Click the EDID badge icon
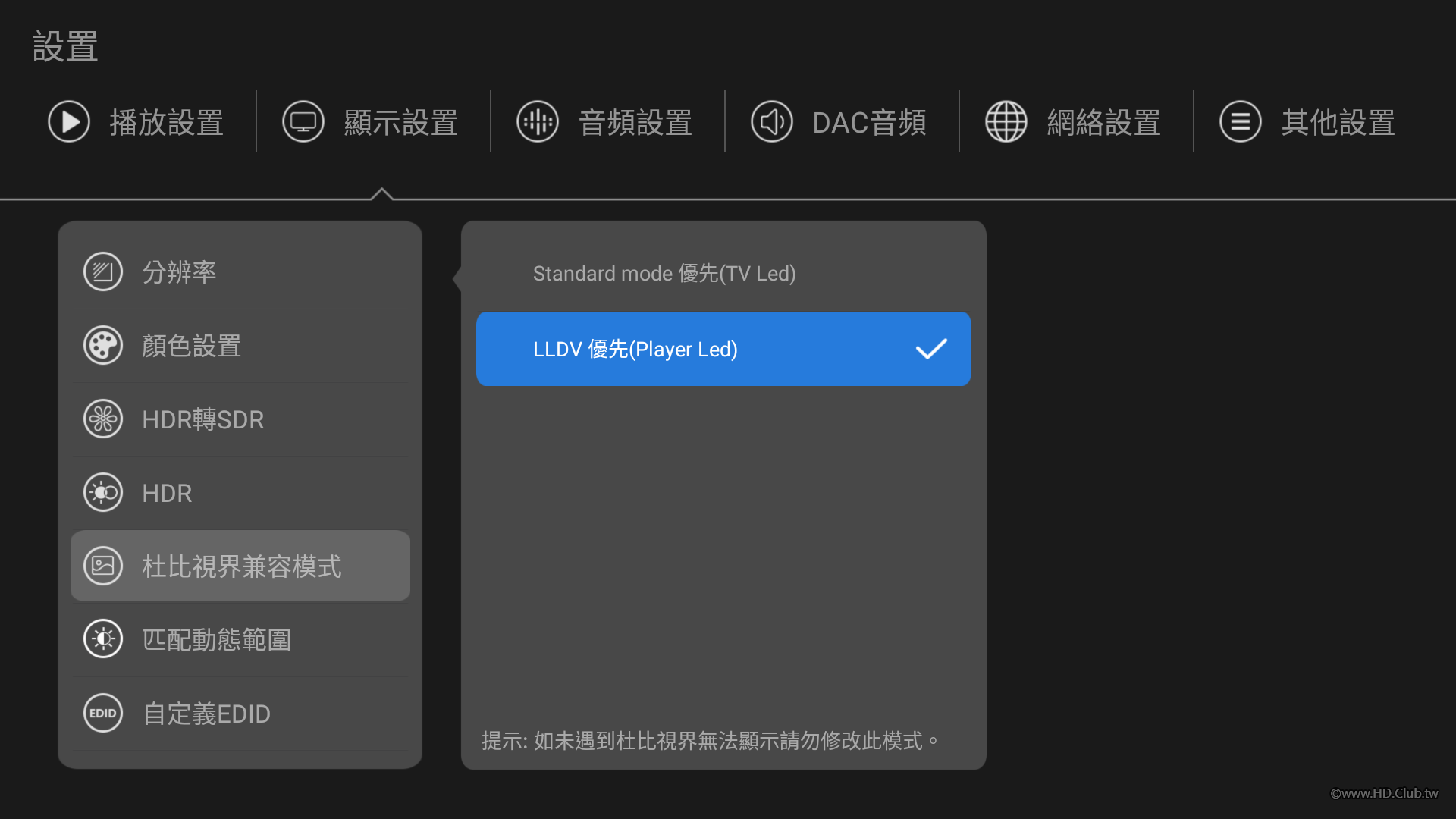 [103, 714]
